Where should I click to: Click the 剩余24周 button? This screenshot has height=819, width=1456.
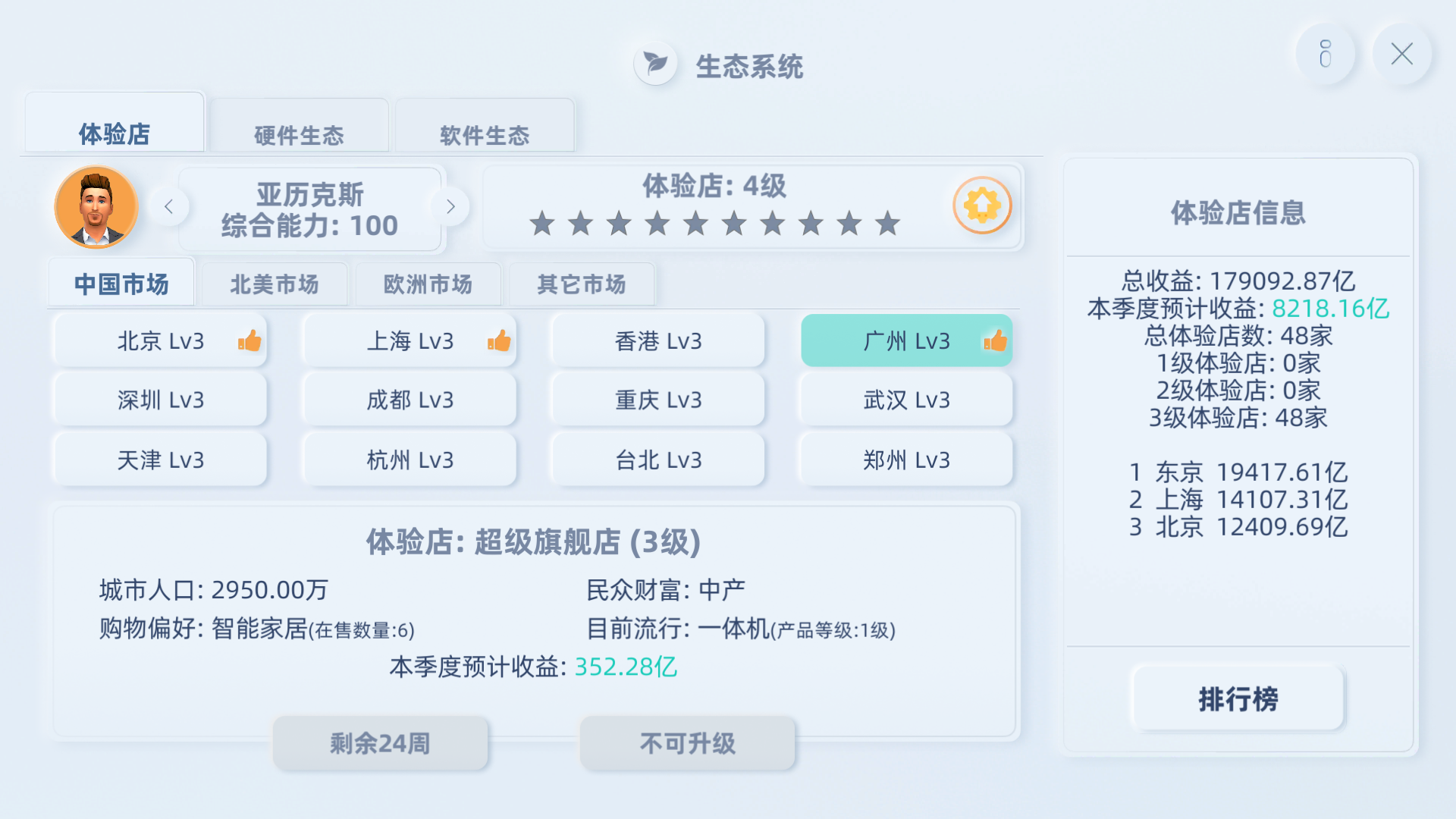(x=380, y=743)
